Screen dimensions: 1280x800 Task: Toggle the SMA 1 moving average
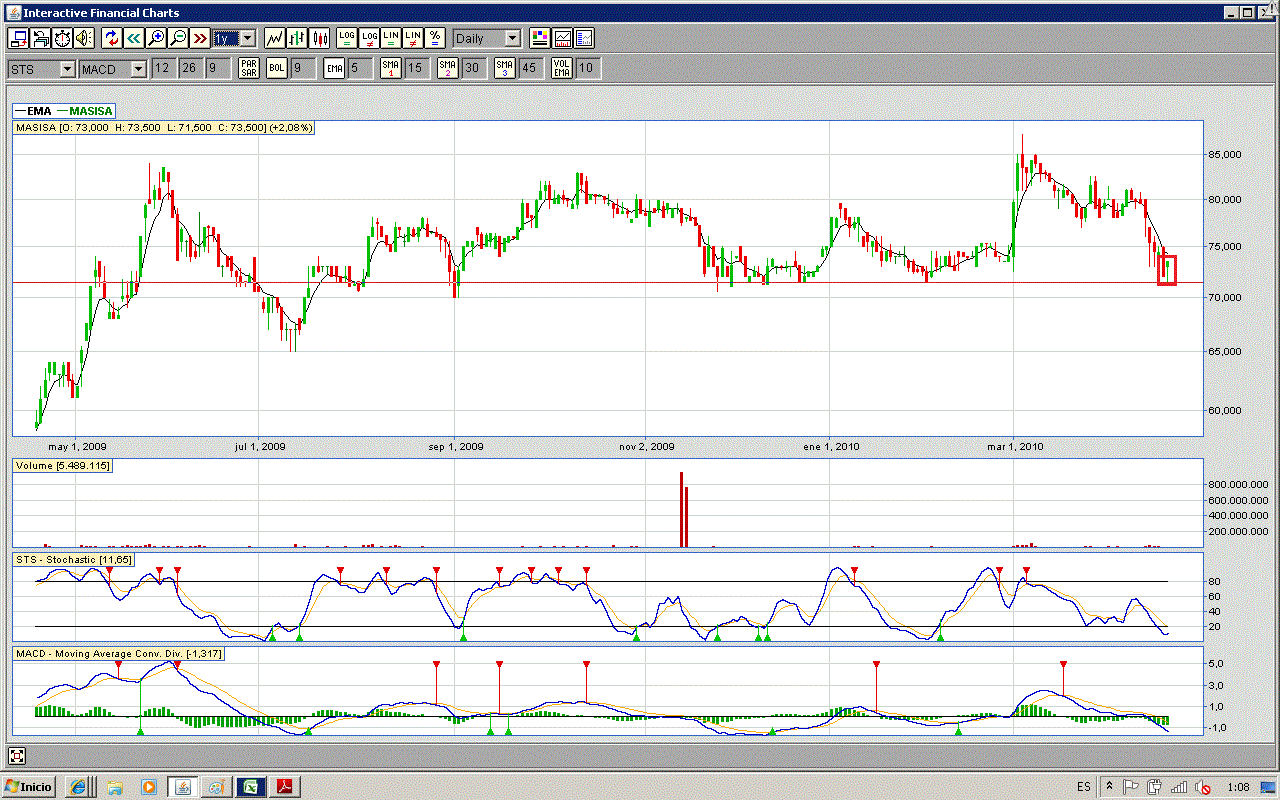[391, 68]
